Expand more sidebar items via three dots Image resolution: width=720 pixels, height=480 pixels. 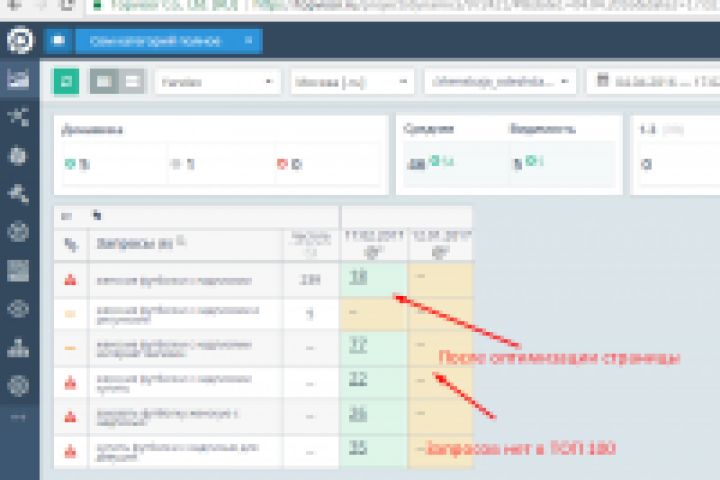click(18, 417)
